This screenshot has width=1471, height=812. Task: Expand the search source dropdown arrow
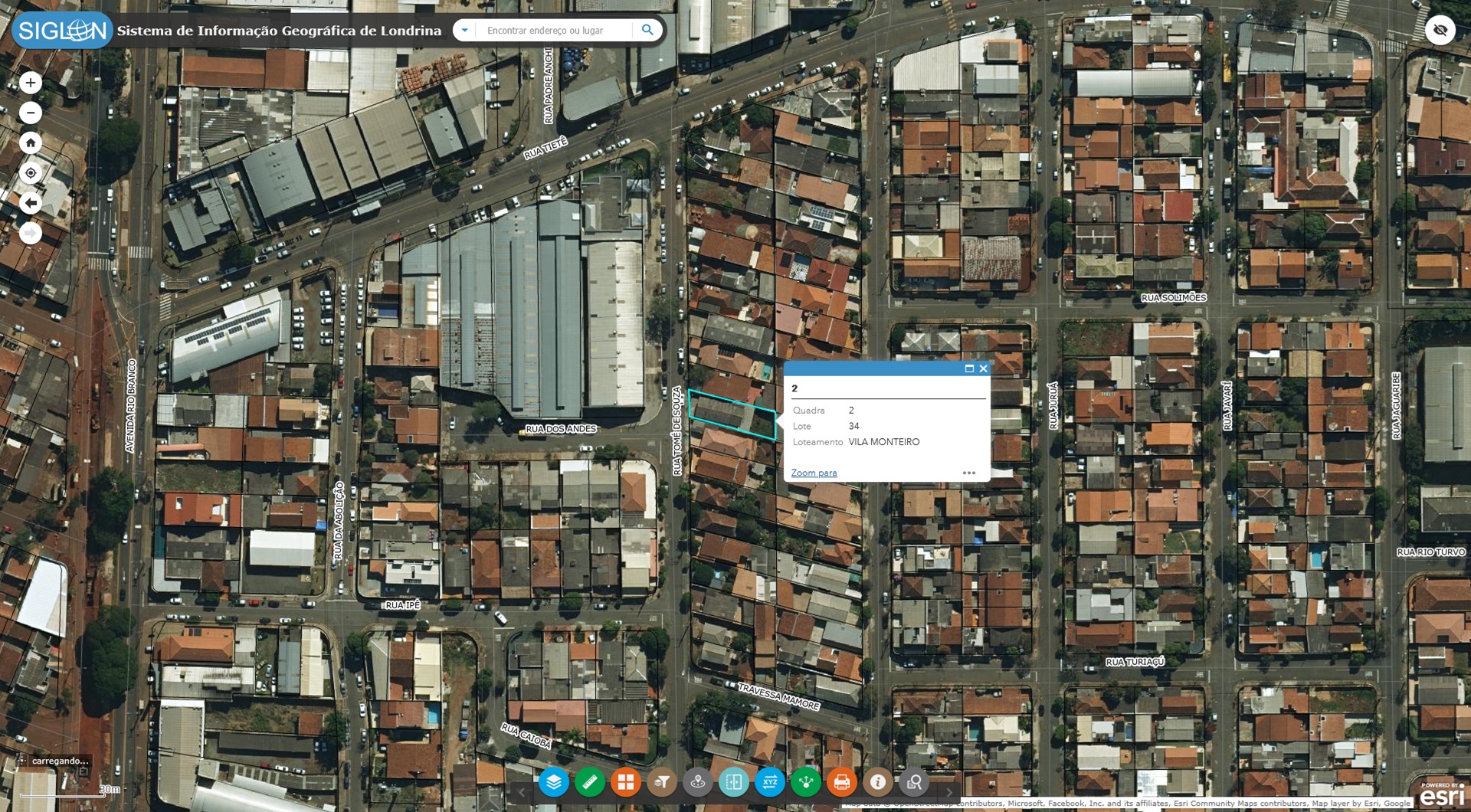coord(464,30)
